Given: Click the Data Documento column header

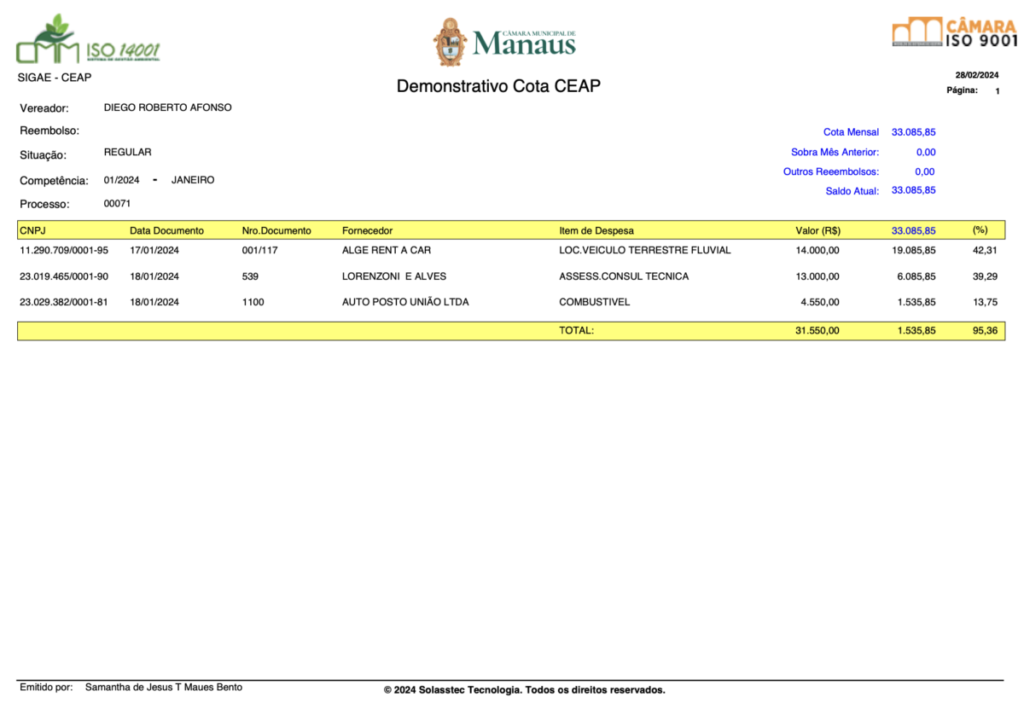Looking at the screenshot, I should point(166,230).
